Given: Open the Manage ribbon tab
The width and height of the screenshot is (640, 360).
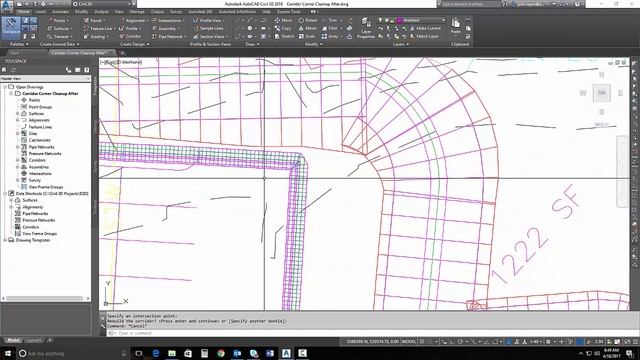Looking at the screenshot, I should pos(137,12).
